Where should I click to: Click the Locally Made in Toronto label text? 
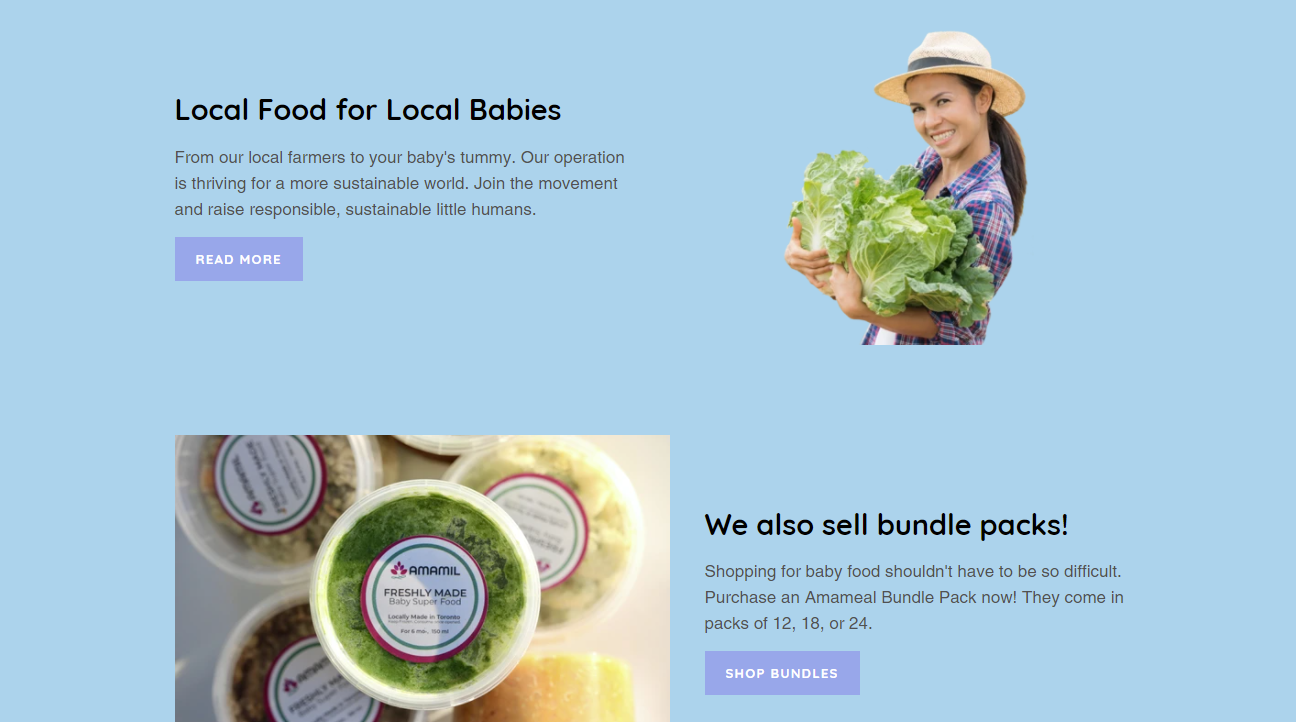425,617
